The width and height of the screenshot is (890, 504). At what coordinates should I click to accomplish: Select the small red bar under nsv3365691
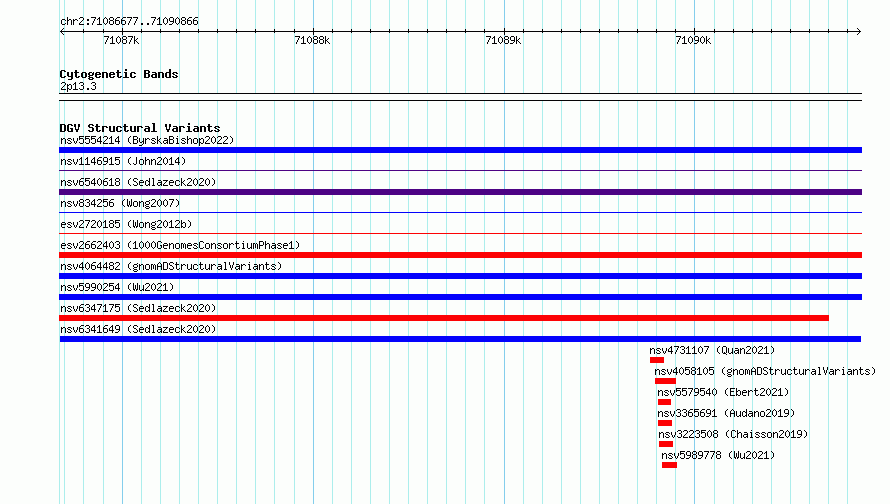pyautogui.click(x=665, y=423)
